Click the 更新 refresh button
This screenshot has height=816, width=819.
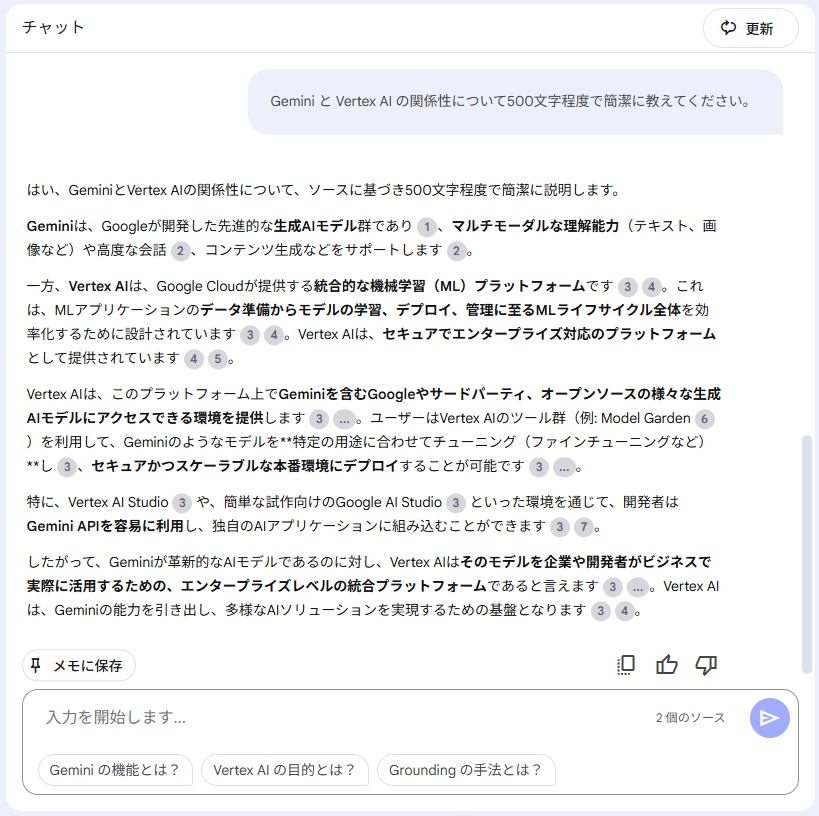point(751,28)
